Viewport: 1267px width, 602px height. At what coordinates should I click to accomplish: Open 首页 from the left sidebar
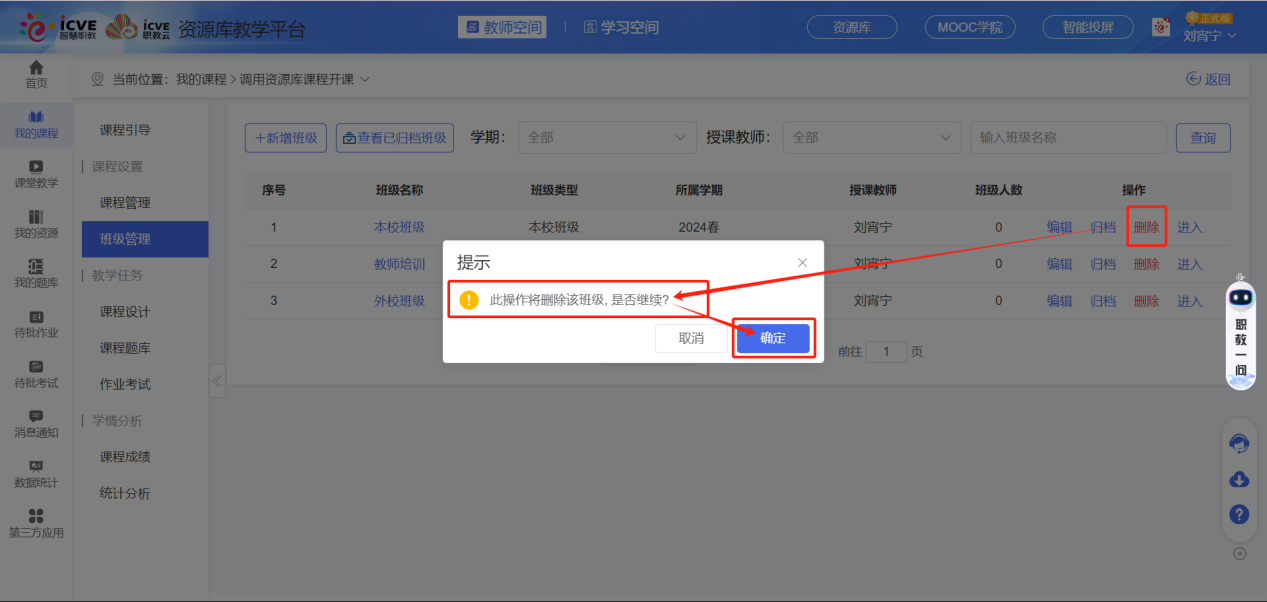36,76
